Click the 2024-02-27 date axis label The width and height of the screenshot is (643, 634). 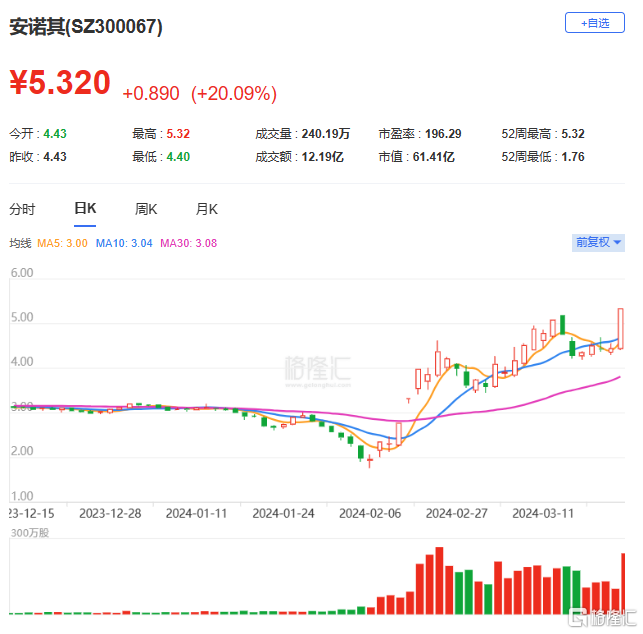pos(456,513)
